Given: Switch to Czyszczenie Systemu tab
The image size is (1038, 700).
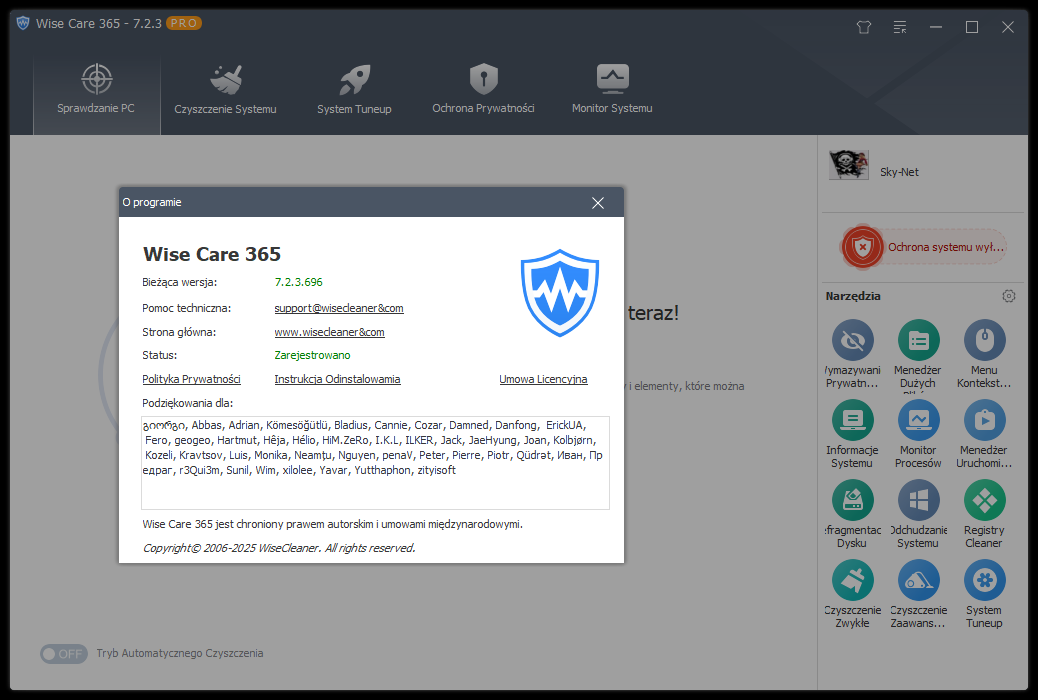Looking at the screenshot, I should click(x=225, y=88).
